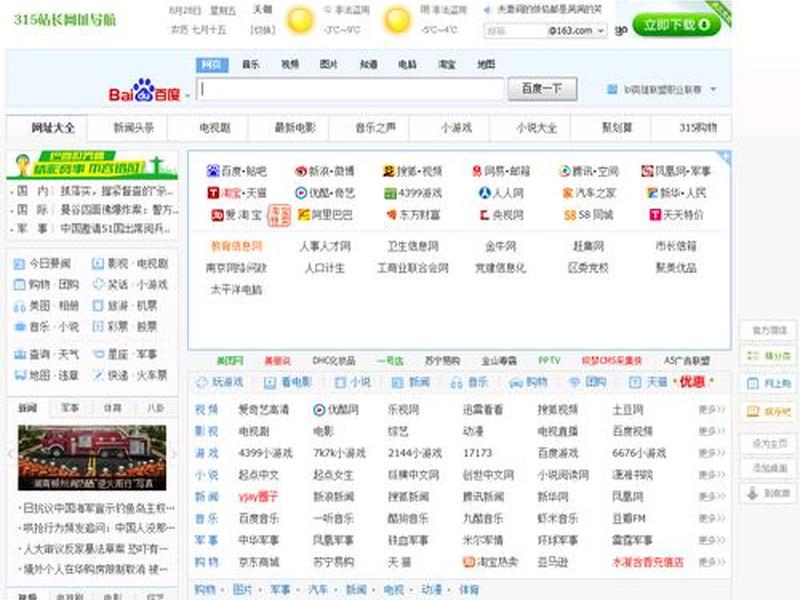Image resolution: width=800 pixels, height=600 pixels.
Task: Click the 淘宝热卖 icon in the 购物 row
Action: point(469,562)
